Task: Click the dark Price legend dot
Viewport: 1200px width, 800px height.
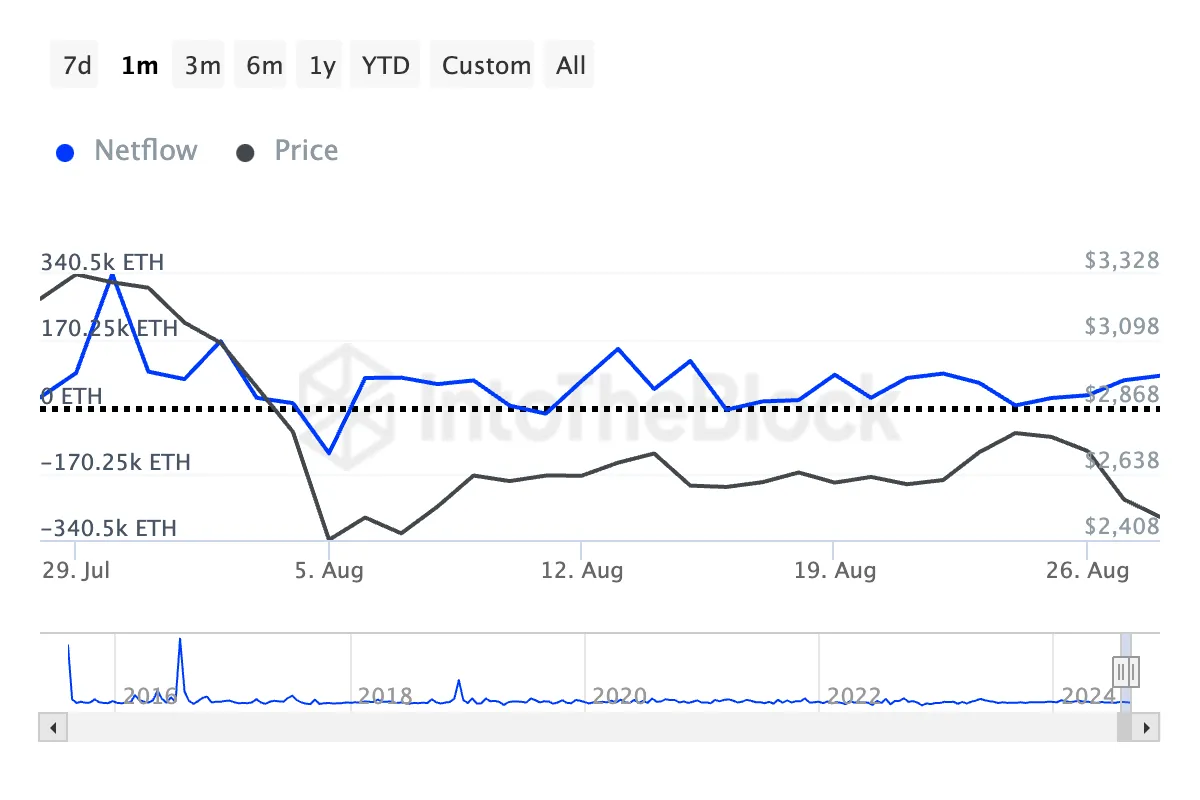Action: pos(245,153)
